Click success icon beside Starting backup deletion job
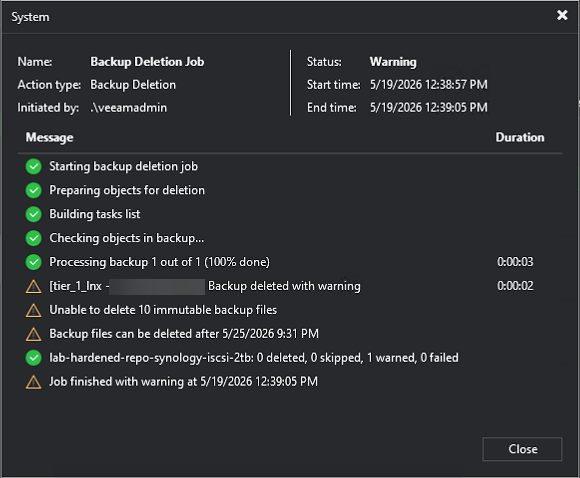Image resolution: width=580 pixels, height=478 pixels. pos(33,166)
